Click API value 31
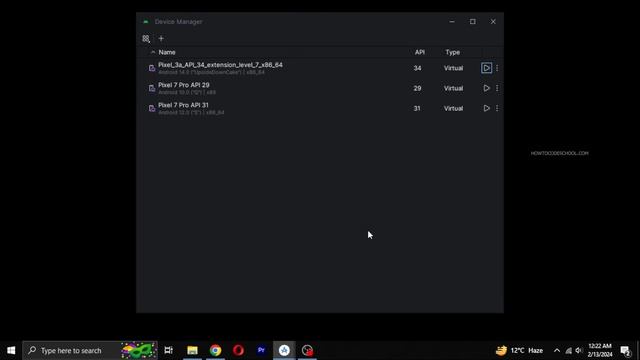 [417, 108]
